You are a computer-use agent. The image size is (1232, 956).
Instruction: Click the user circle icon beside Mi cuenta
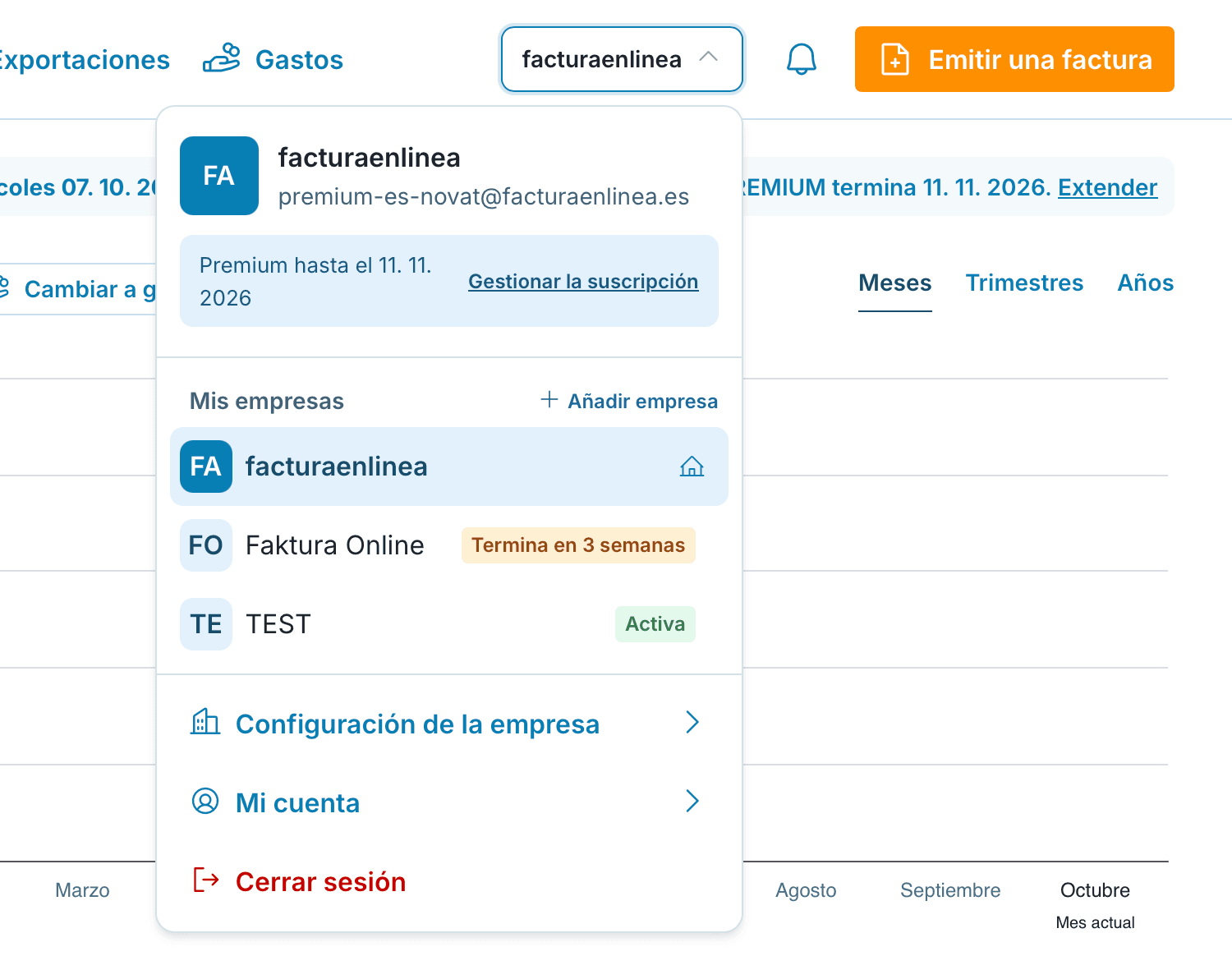205,801
